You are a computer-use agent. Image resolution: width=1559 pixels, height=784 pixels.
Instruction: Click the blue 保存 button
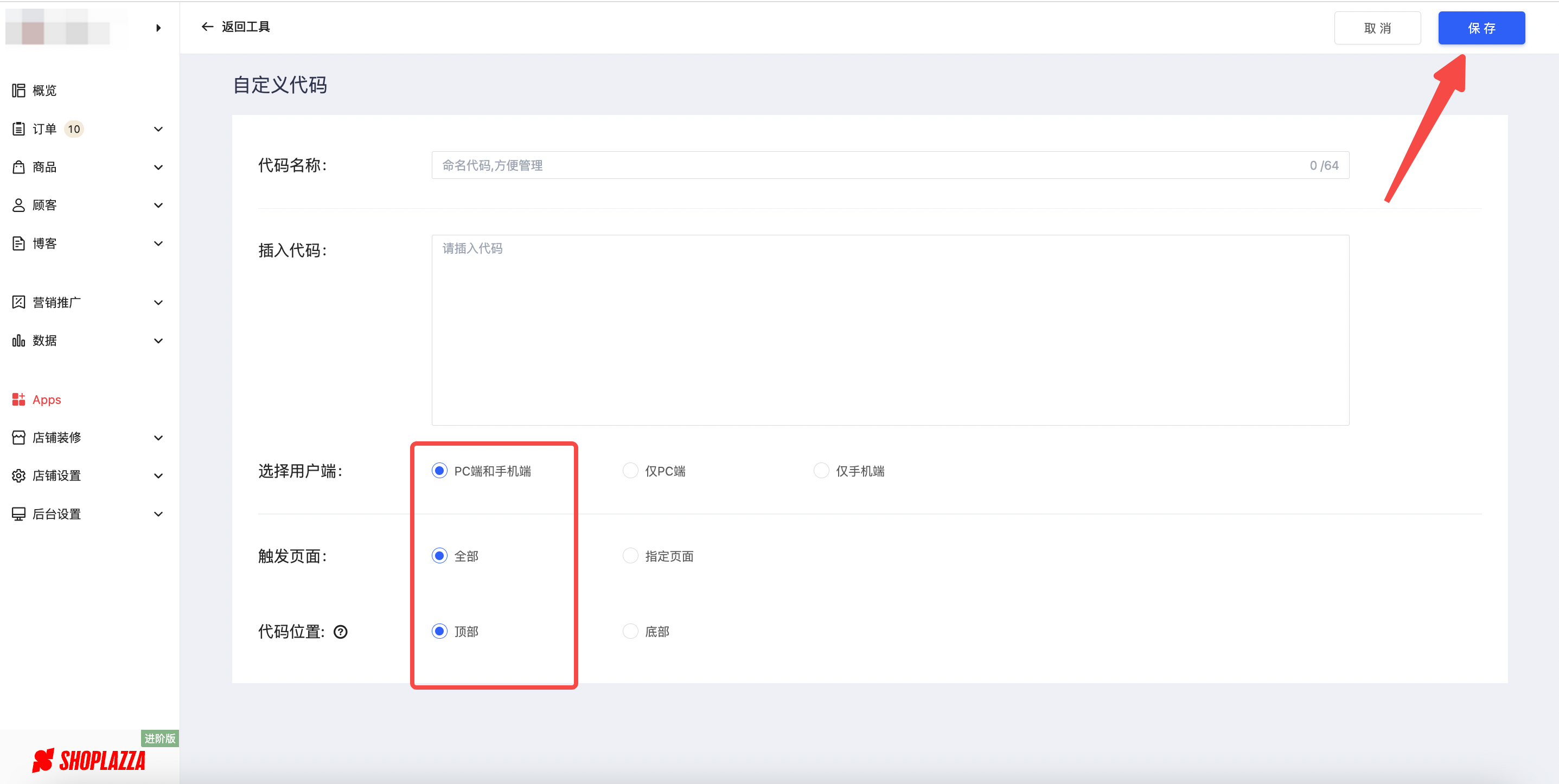click(1481, 28)
